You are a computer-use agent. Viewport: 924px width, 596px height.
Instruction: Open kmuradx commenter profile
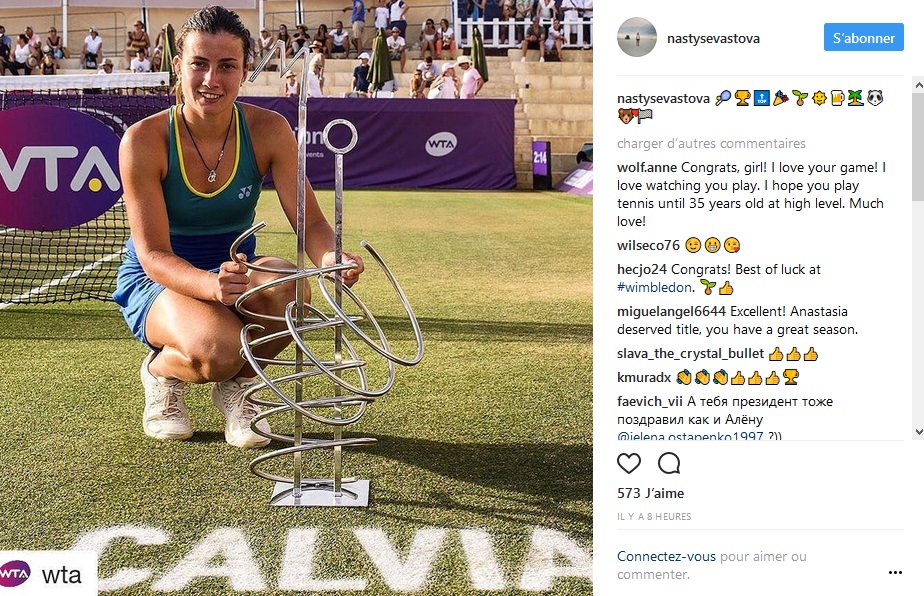644,377
